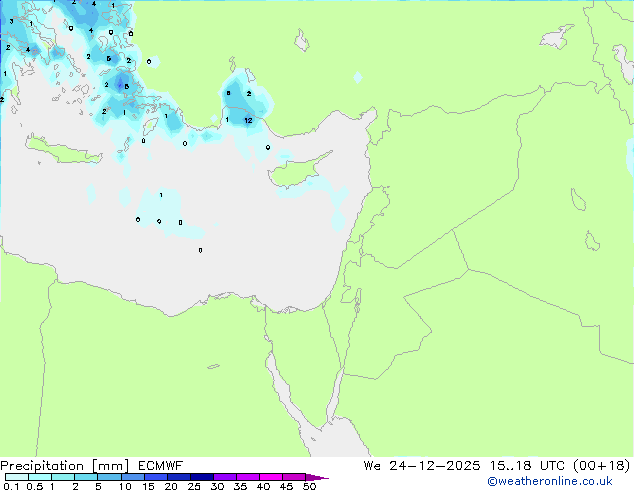Select the '0.5' legend scale label
This screenshot has width=634, height=490.
pyautogui.click(x=35, y=486)
